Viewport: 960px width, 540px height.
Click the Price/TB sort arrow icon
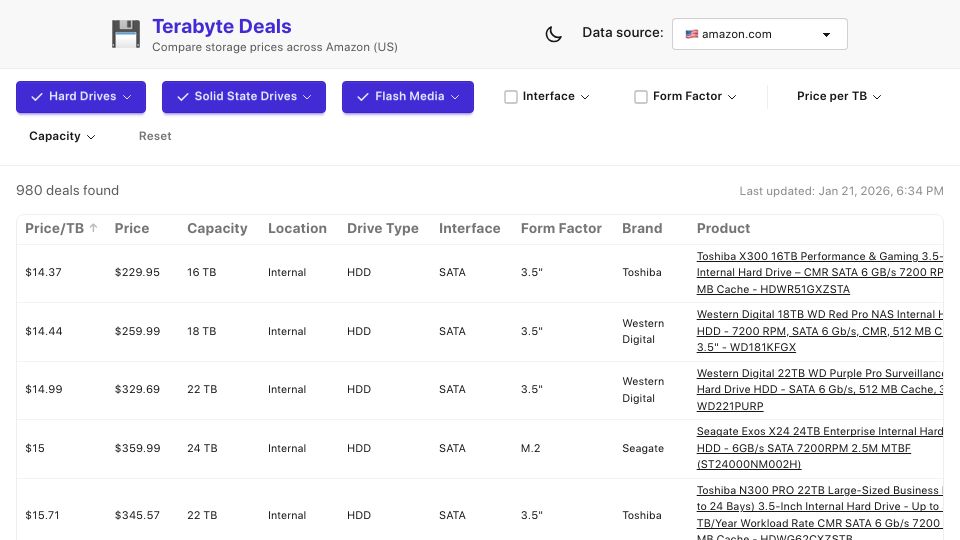94,228
